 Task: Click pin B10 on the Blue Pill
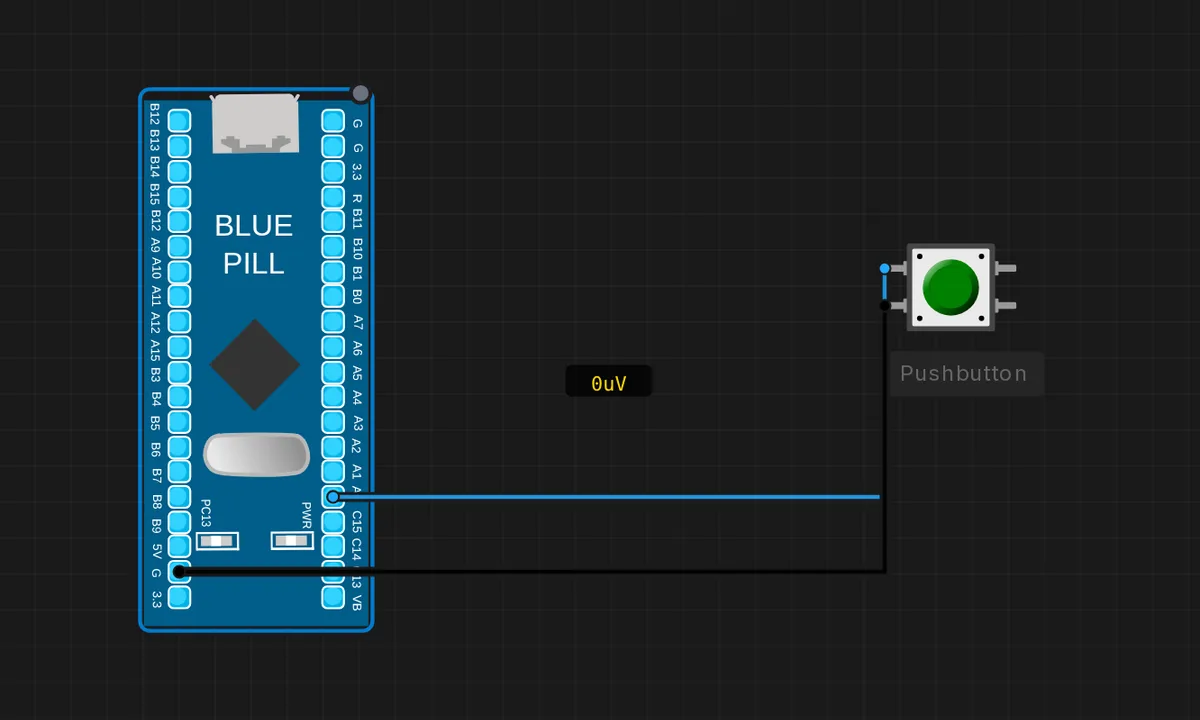point(333,247)
